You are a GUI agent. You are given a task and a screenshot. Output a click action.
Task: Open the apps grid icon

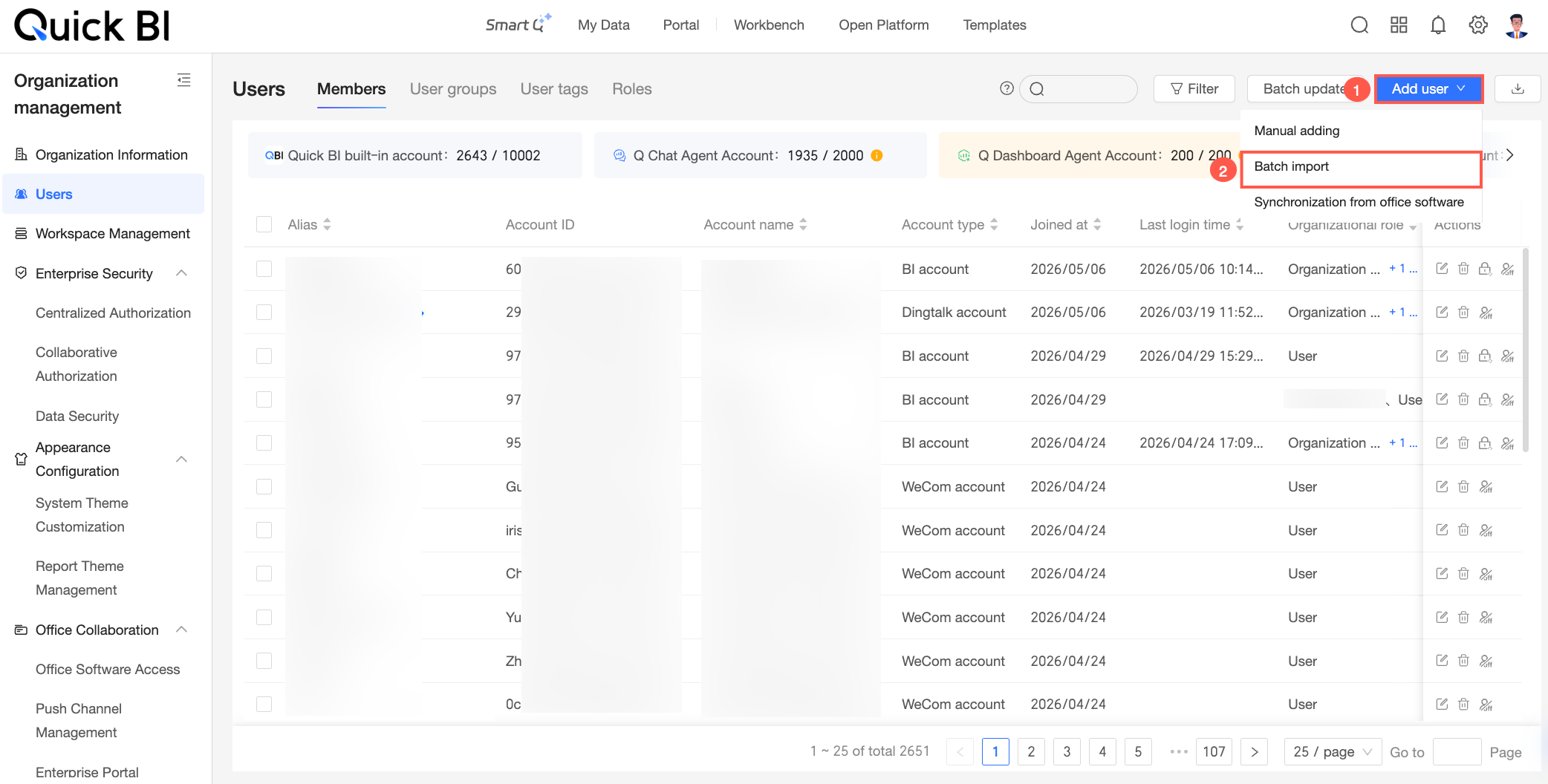1399,25
